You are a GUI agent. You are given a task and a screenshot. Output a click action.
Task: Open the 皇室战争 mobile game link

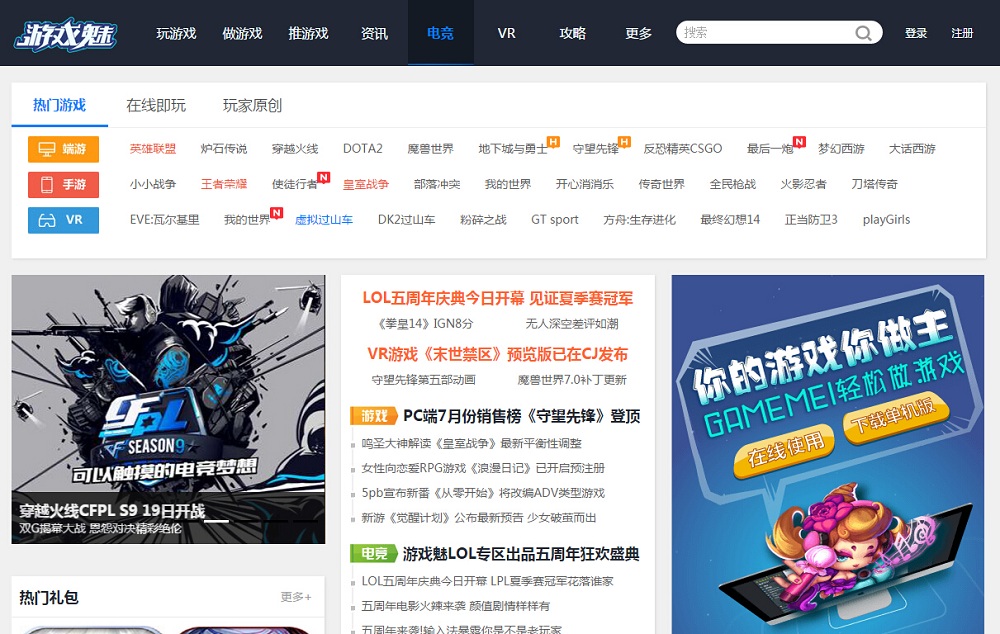coord(365,184)
